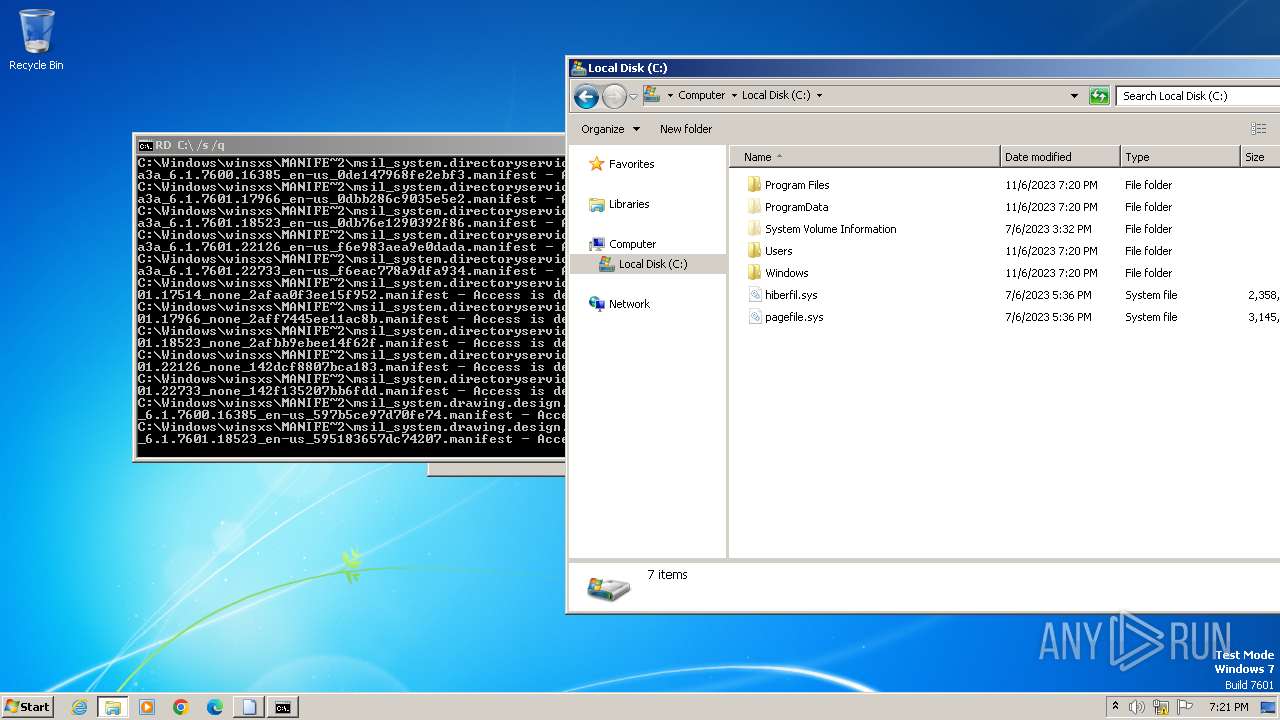Open the Start menu
The width and height of the screenshot is (1280, 720).
[x=28, y=707]
